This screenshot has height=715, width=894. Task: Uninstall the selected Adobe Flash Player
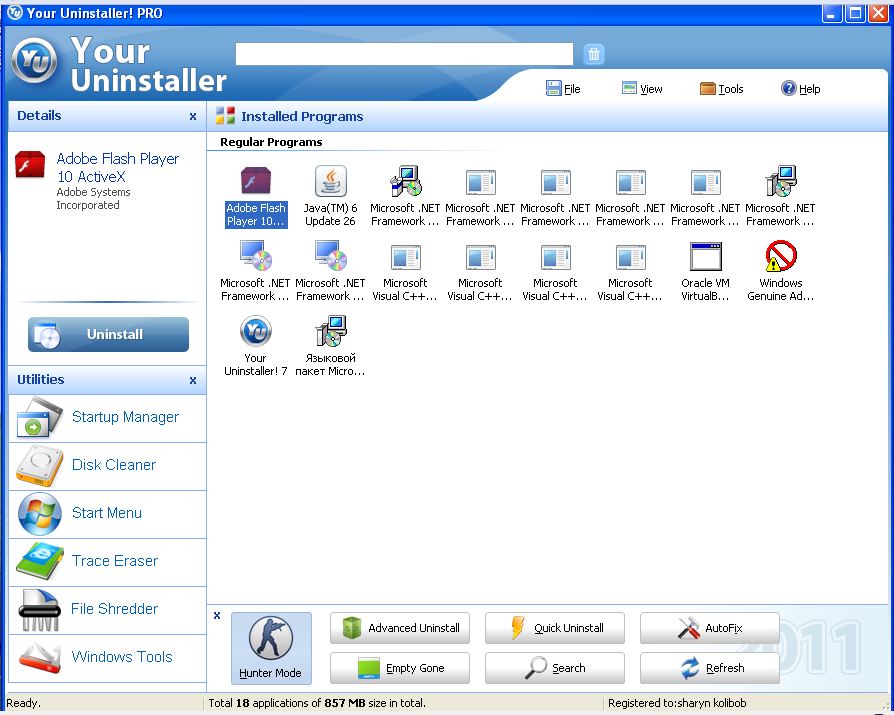coord(108,334)
